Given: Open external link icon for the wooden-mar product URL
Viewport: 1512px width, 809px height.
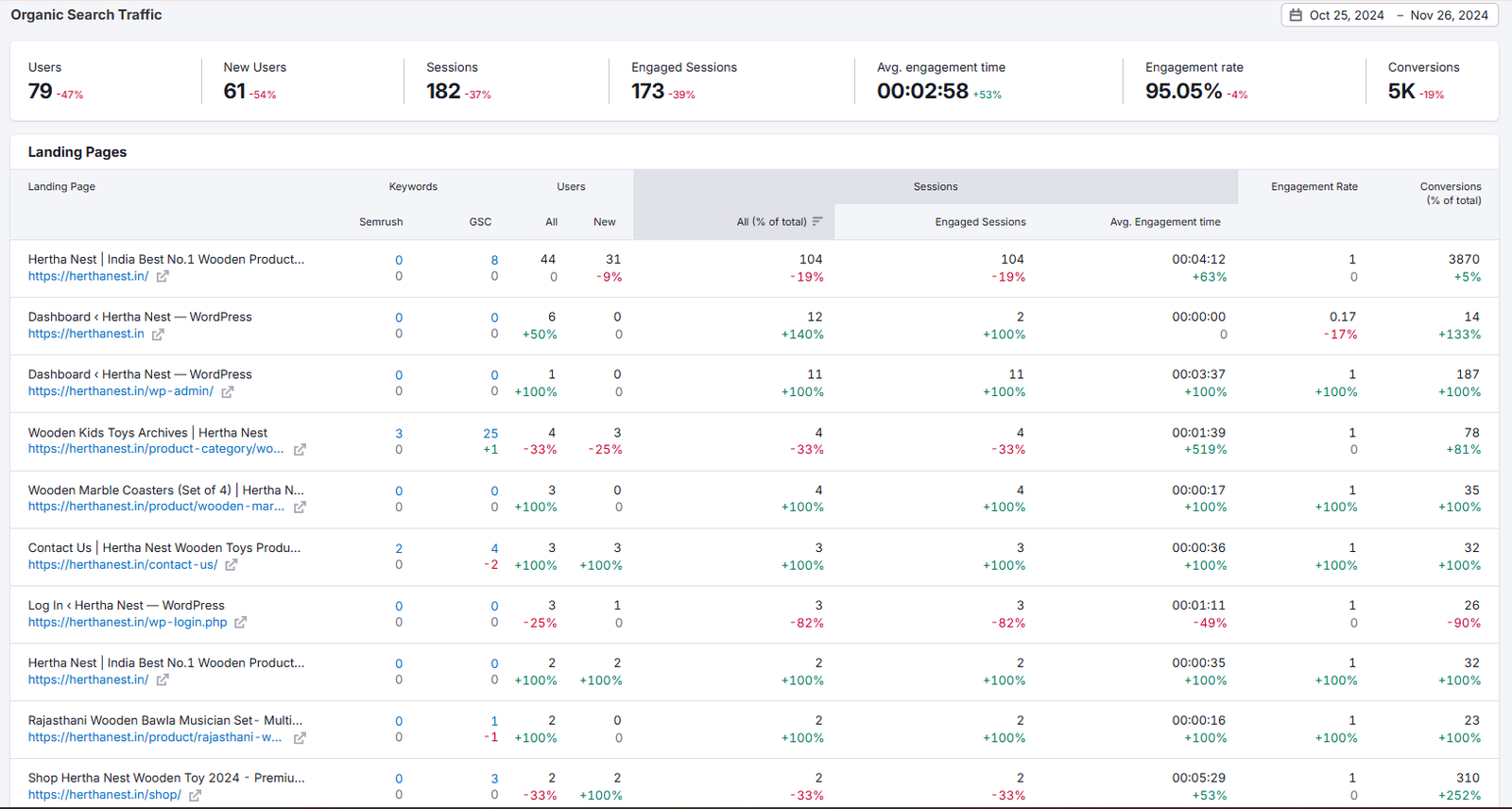Looking at the screenshot, I should [x=300, y=508].
